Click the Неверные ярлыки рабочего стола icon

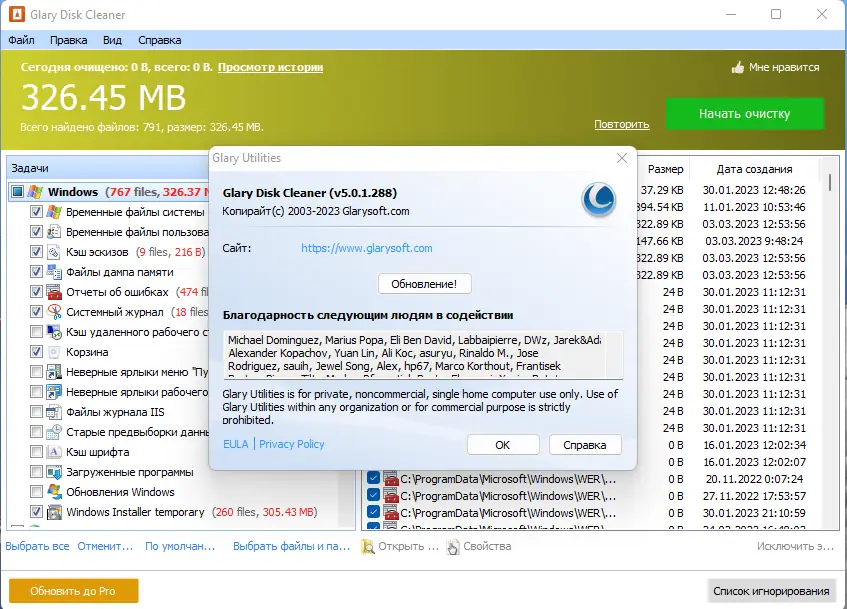click(x=54, y=392)
